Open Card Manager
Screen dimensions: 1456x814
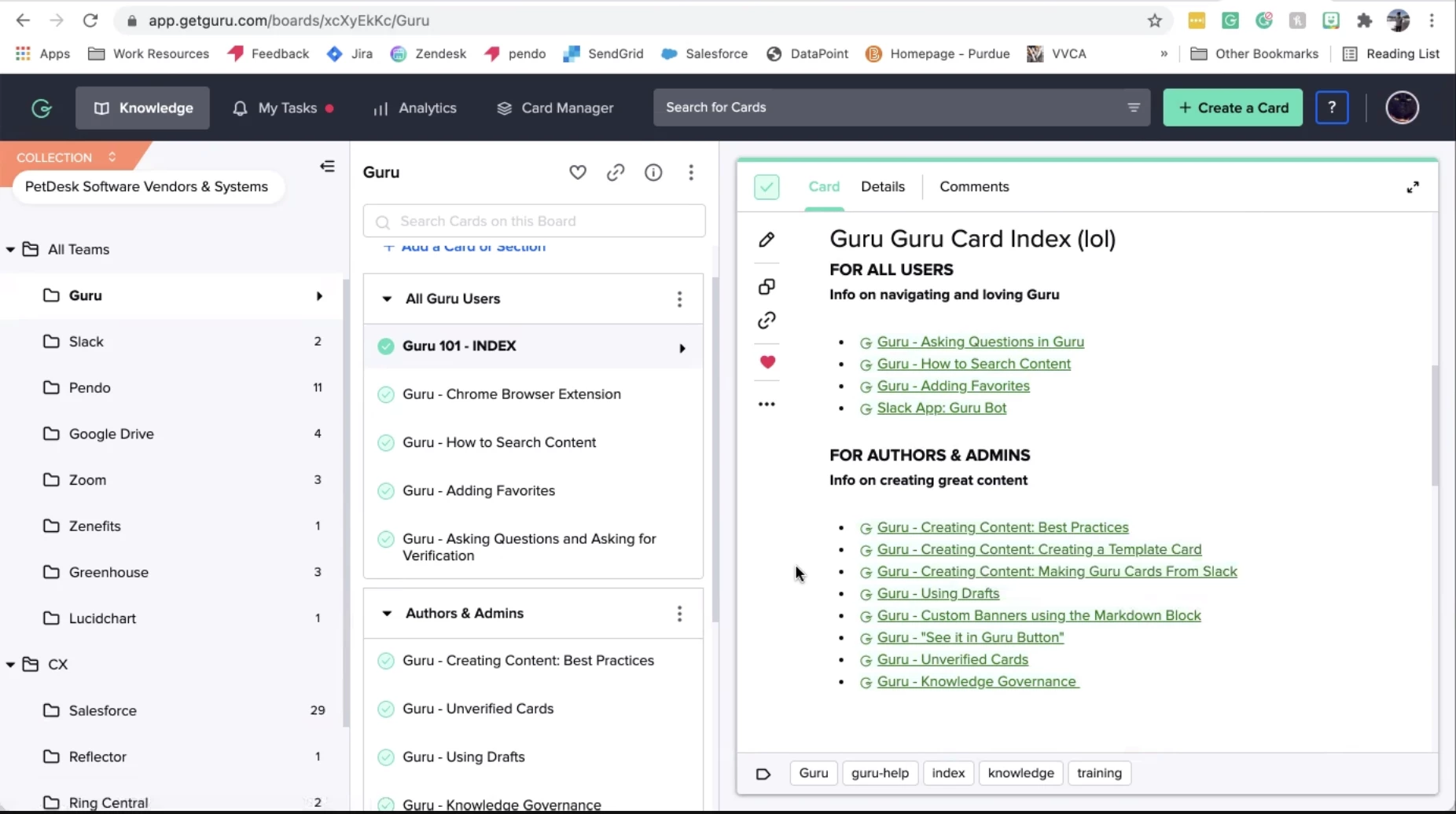click(555, 108)
